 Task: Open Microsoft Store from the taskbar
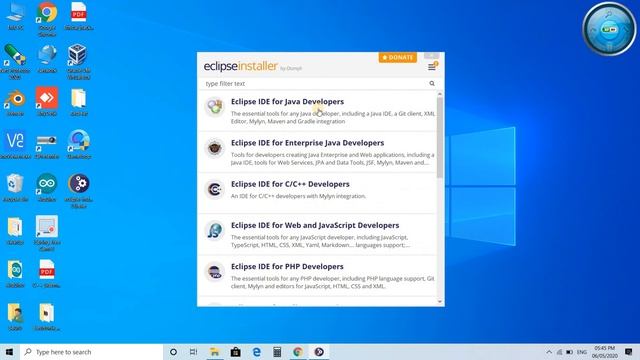pyautogui.click(x=236, y=352)
